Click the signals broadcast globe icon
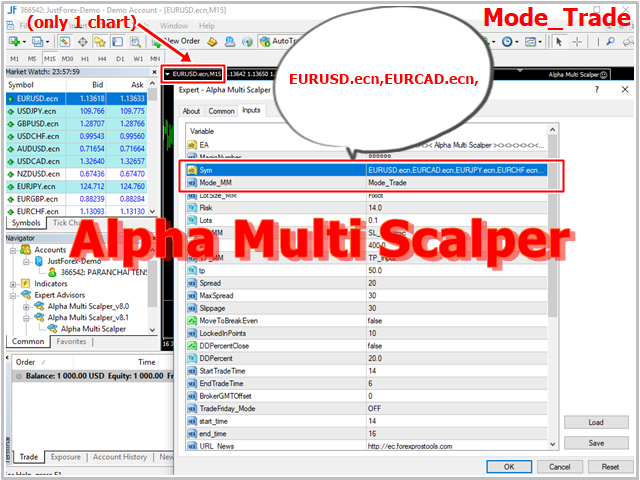Viewport: 640px width, 480px height. 247,41
